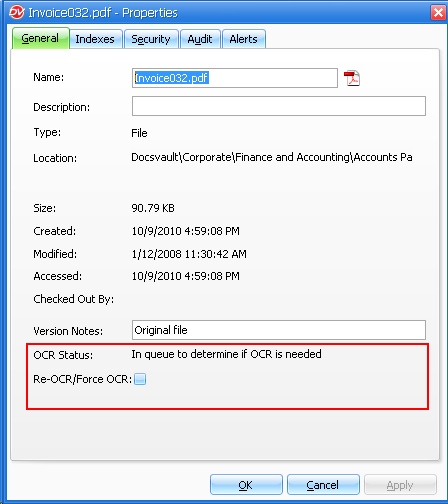Click the Cancel button
The width and height of the screenshot is (448, 504).
point(323,485)
